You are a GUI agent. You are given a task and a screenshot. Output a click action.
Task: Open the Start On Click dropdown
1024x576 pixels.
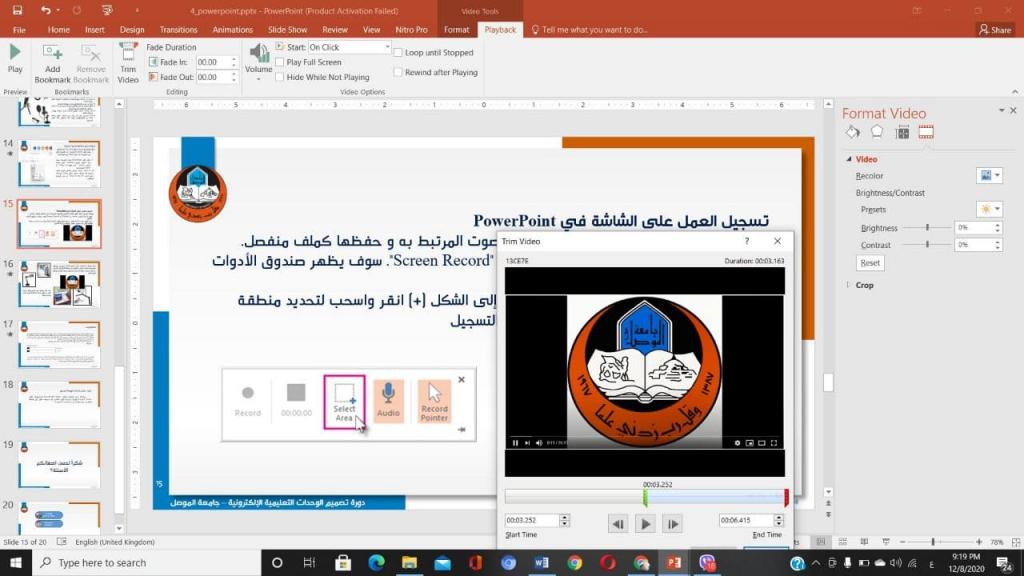pyautogui.click(x=386, y=47)
